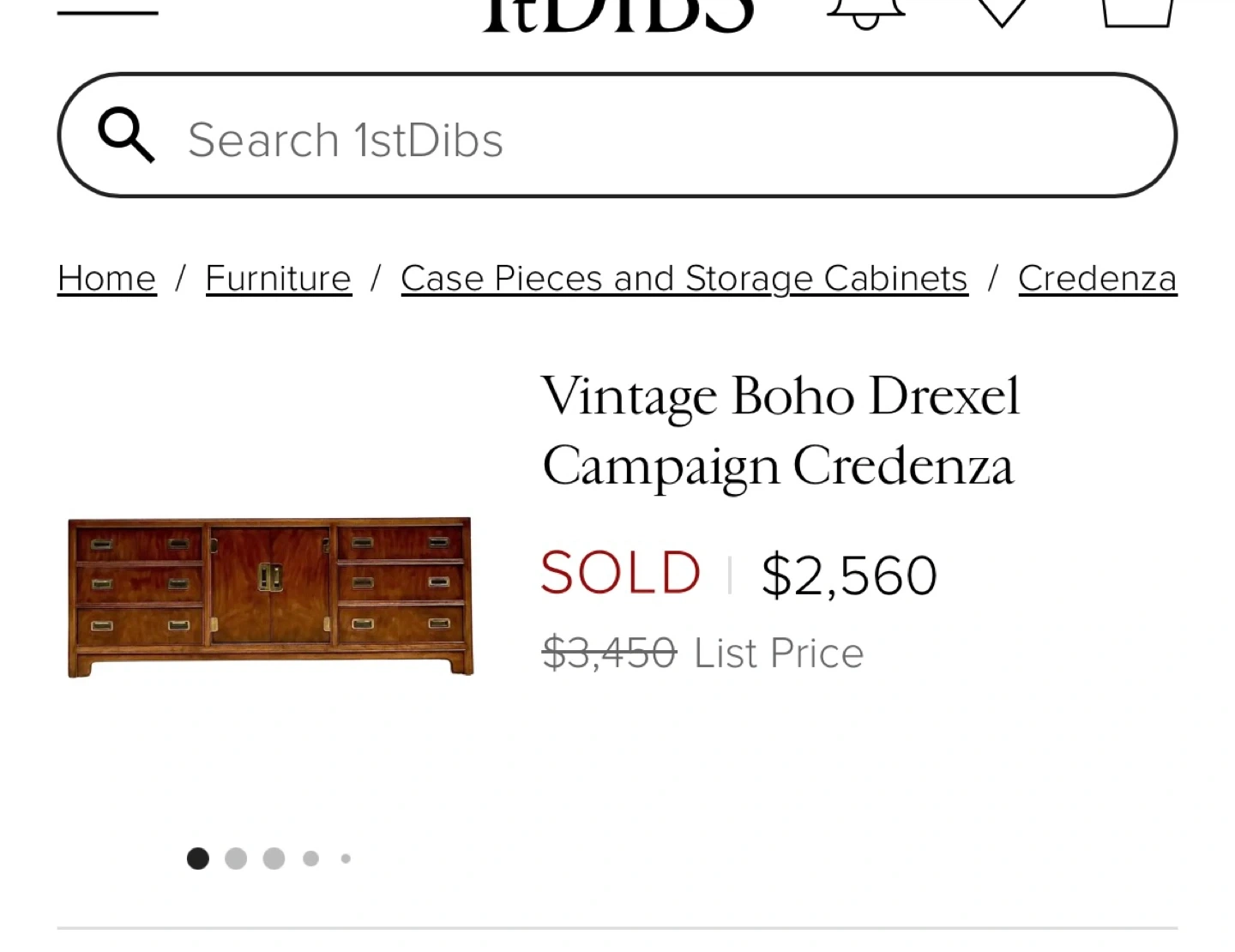1235x952 pixels.
Task: Open favorites heart icon
Action: coord(1002,10)
